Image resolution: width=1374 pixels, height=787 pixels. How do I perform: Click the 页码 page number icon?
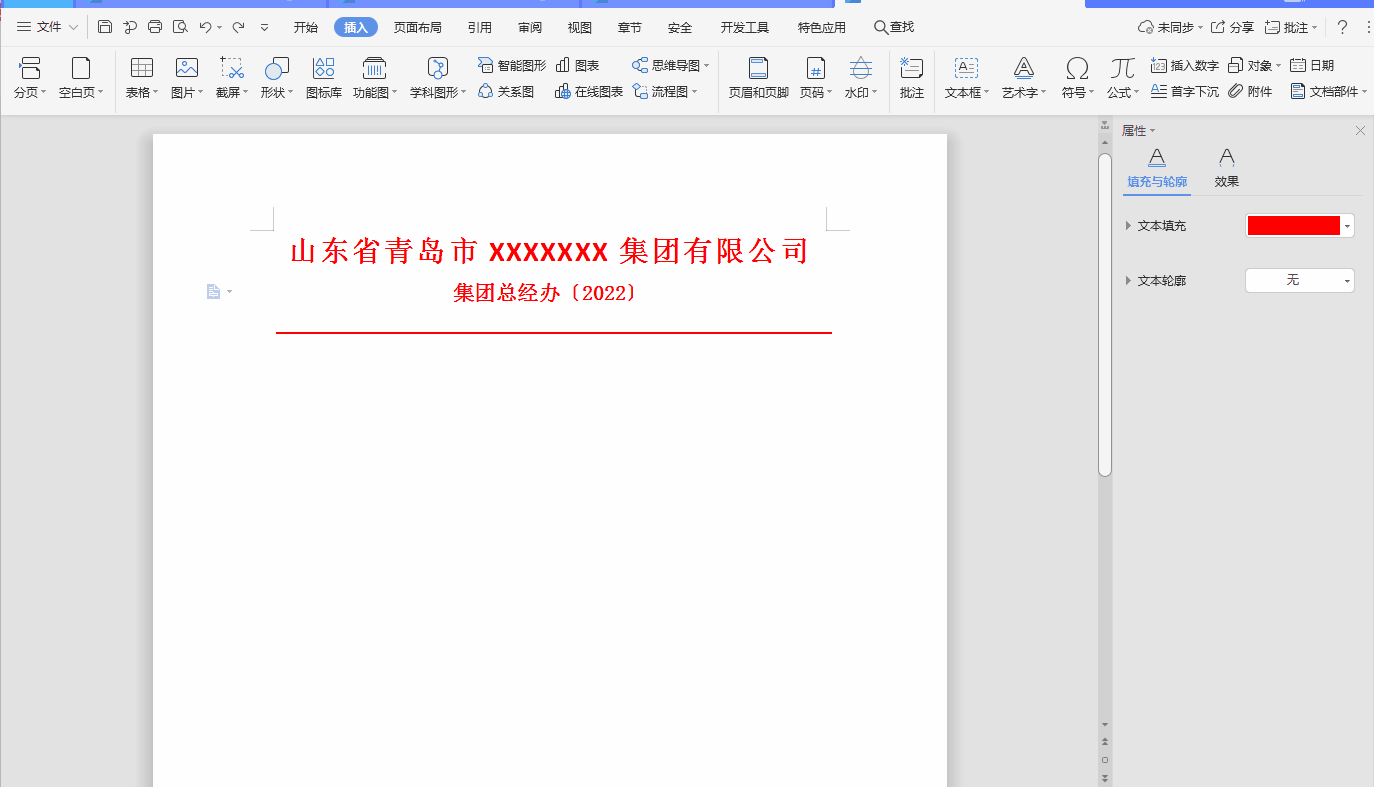click(x=816, y=68)
